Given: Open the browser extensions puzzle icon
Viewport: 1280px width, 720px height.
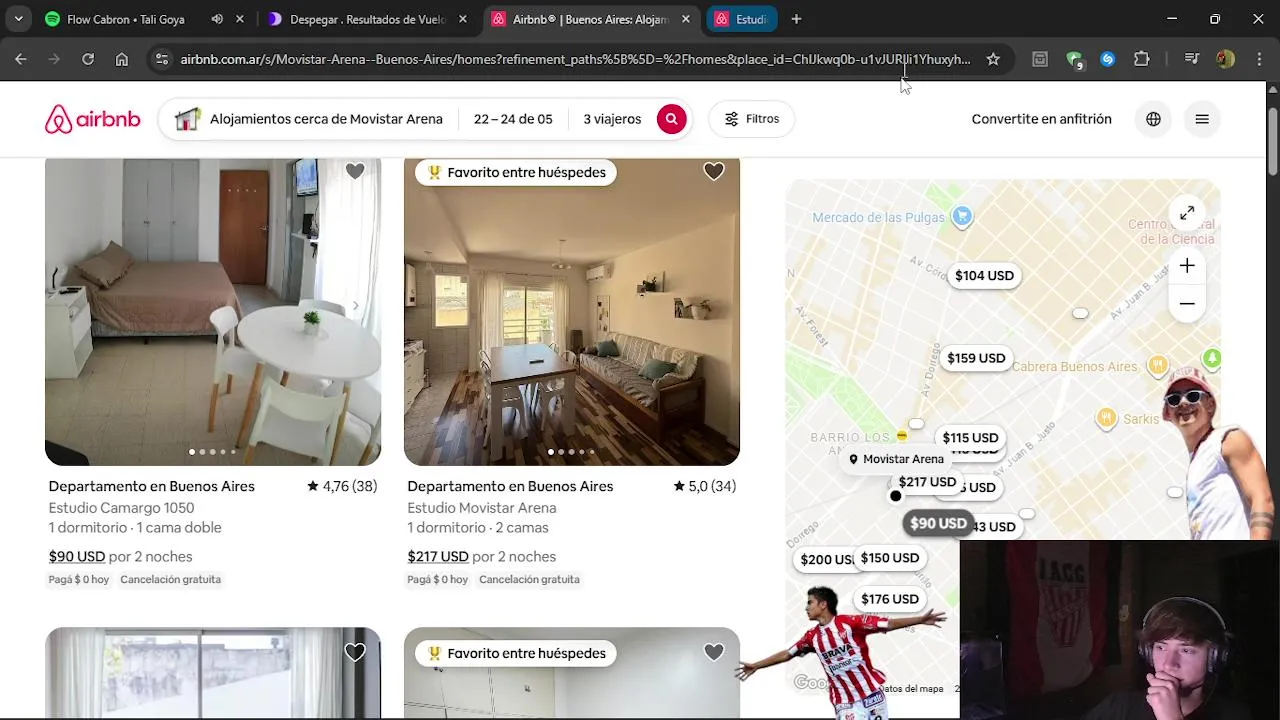Looking at the screenshot, I should [x=1141, y=59].
